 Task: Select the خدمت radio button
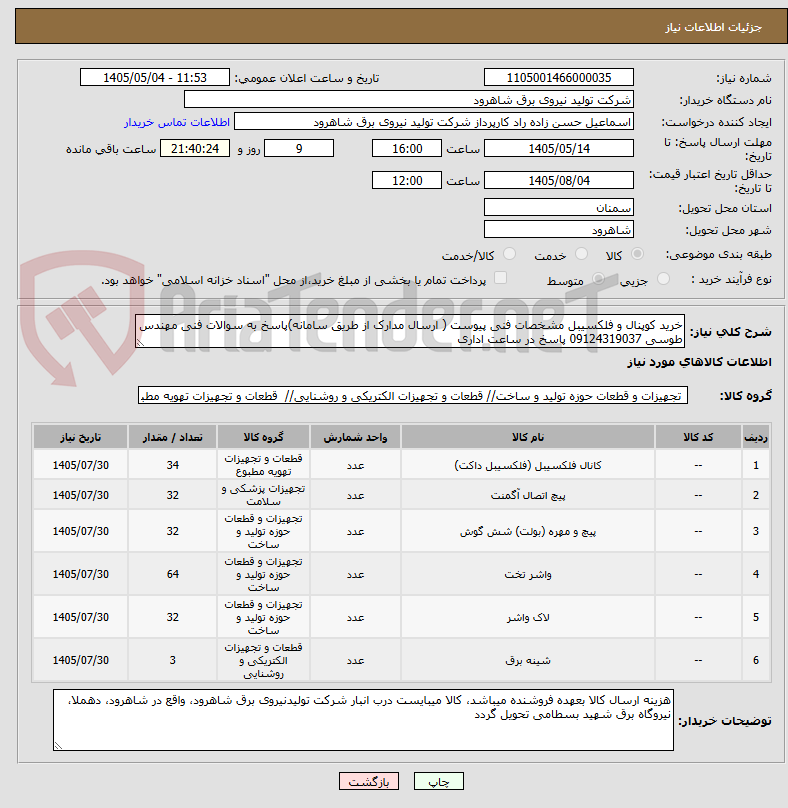(x=581, y=254)
